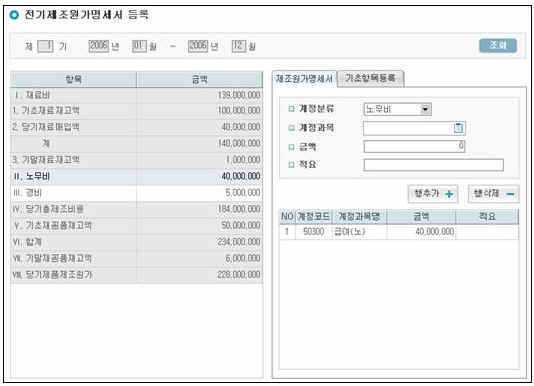Image resolution: width=534 pixels, height=386 pixels.
Task: Select the Ⅶ. 기말재공품재고액 row
Action: click(x=137, y=259)
